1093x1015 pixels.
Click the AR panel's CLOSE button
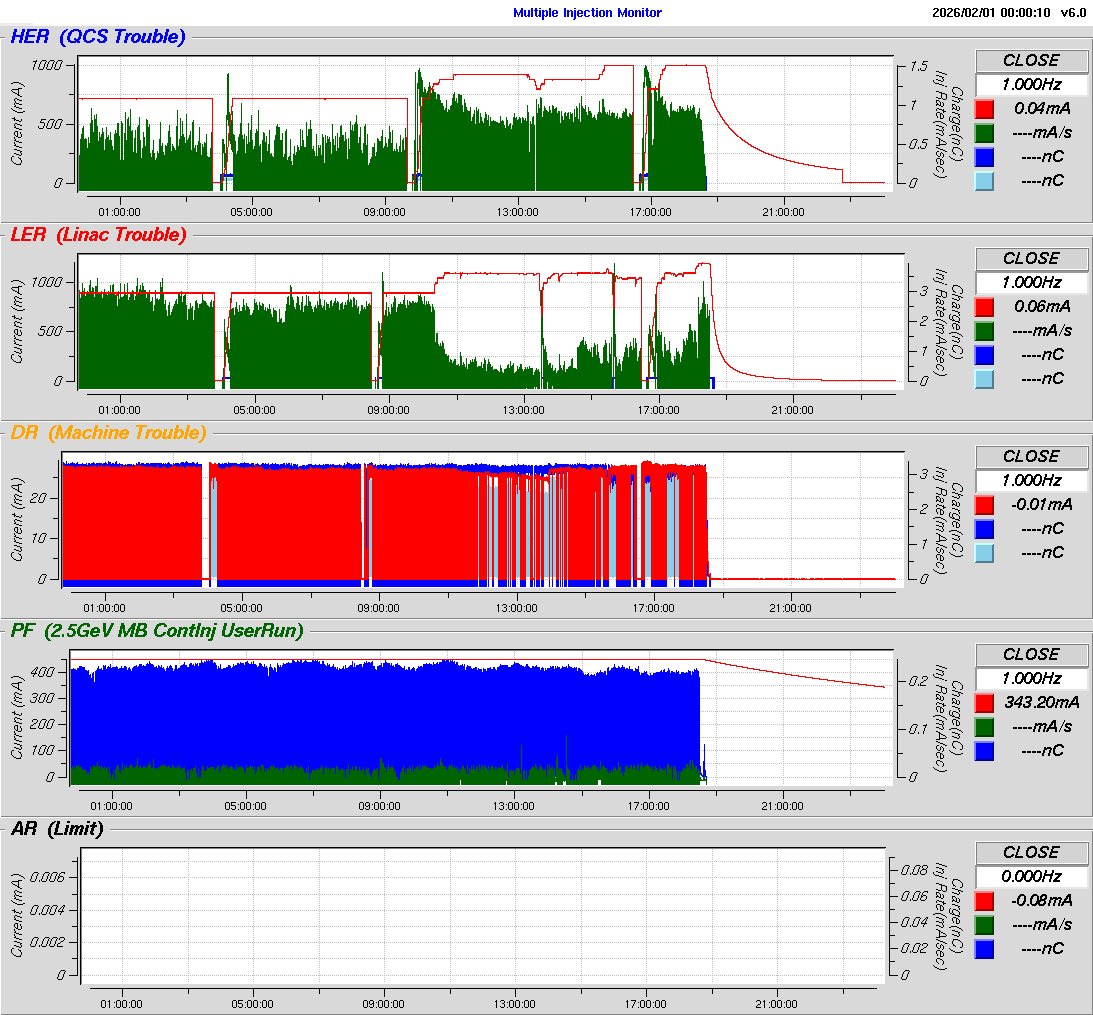[x=1030, y=852]
